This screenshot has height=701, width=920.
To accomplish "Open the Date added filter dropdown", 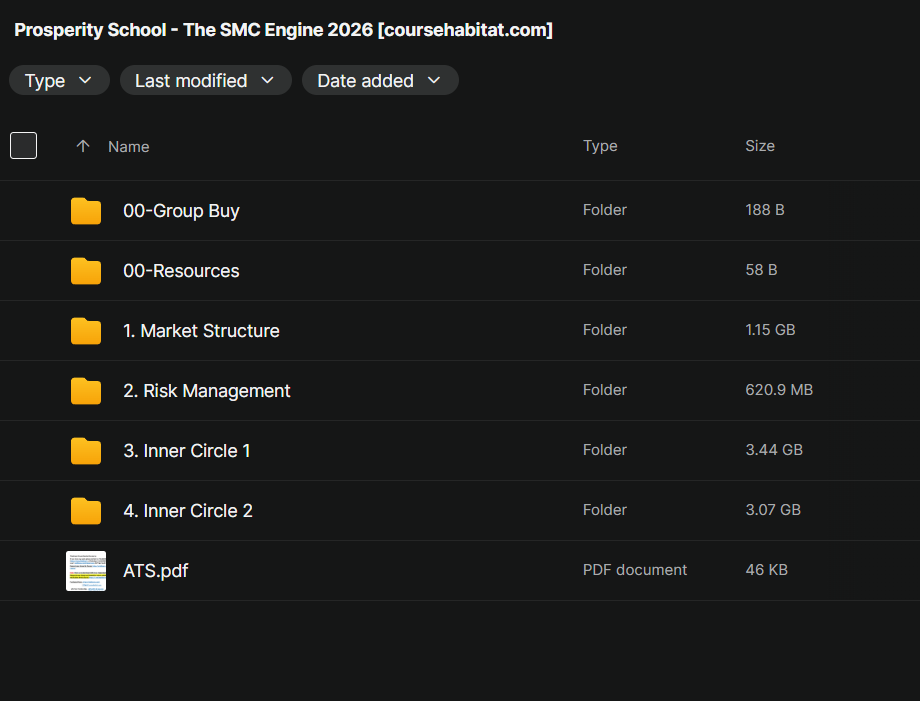I will coord(380,80).
